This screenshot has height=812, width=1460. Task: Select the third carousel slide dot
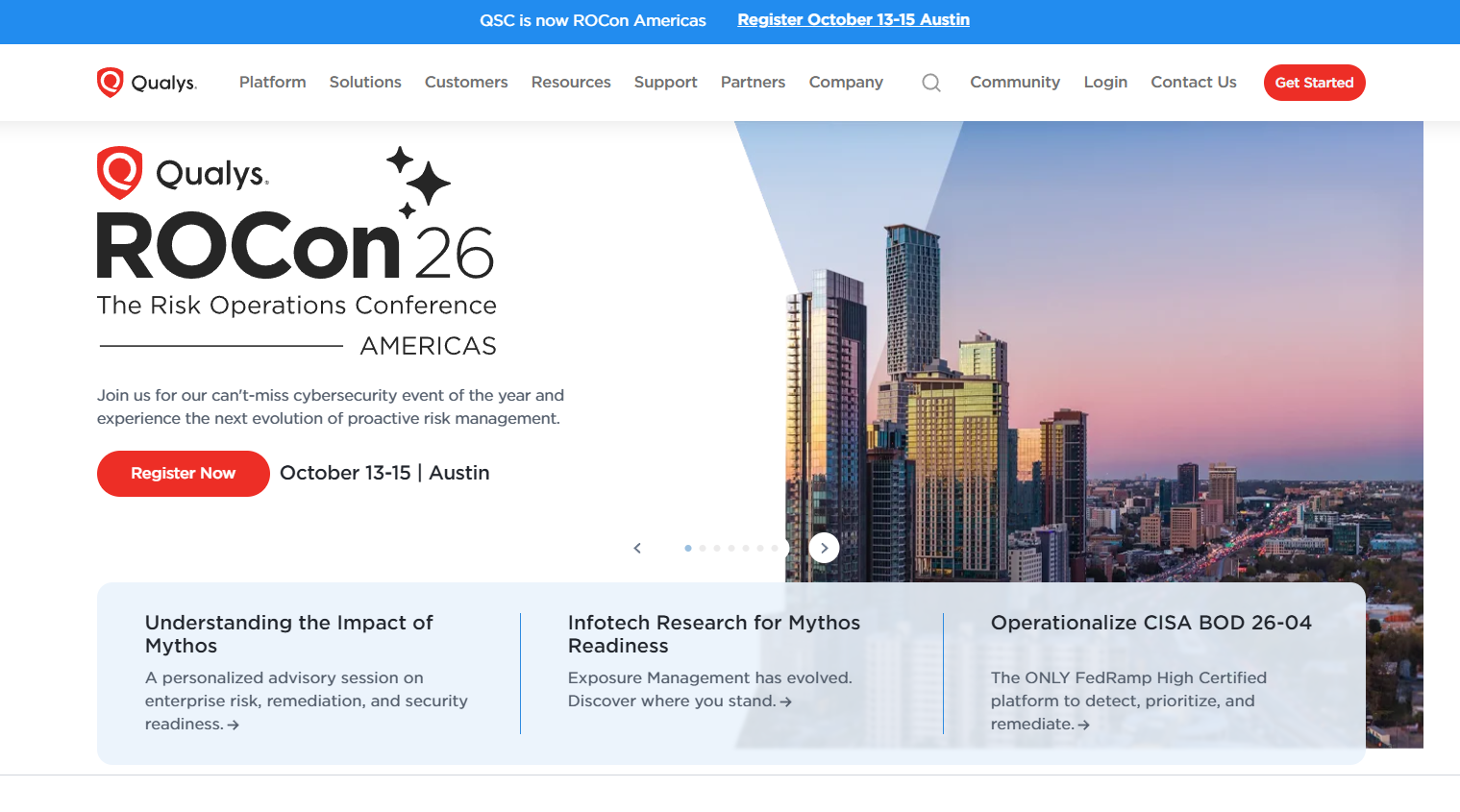(717, 548)
